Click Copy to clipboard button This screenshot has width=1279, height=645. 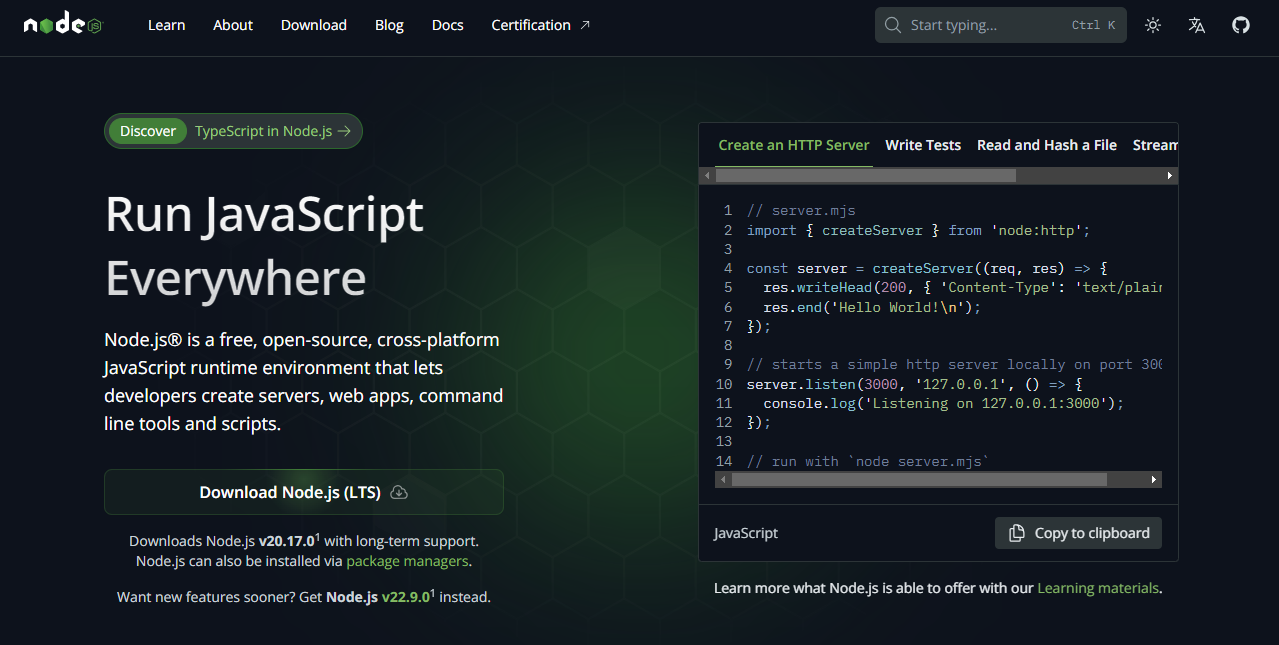pos(1078,533)
